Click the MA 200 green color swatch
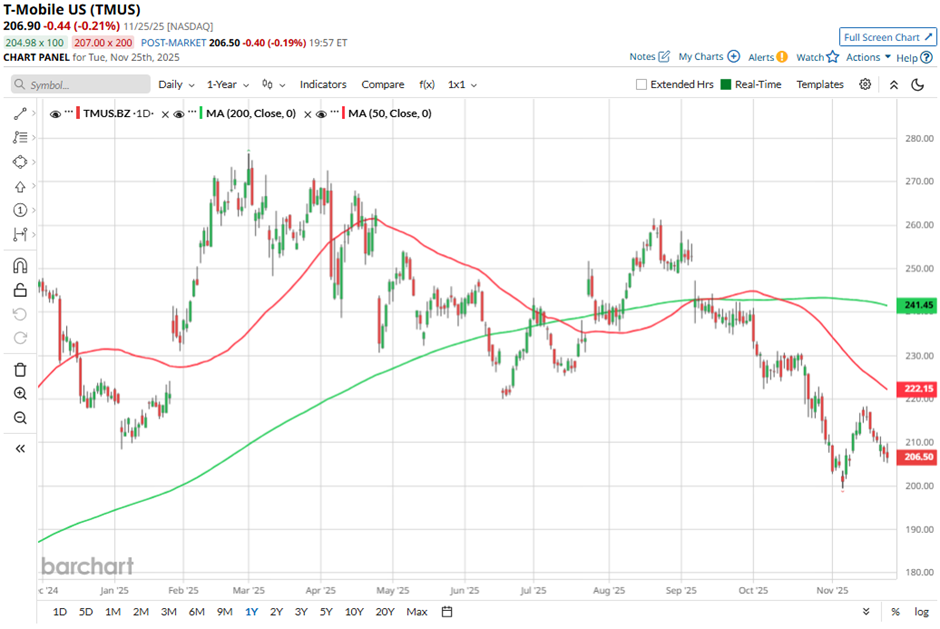Viewport: 940px width, 629px height. [x=201, y=113]
